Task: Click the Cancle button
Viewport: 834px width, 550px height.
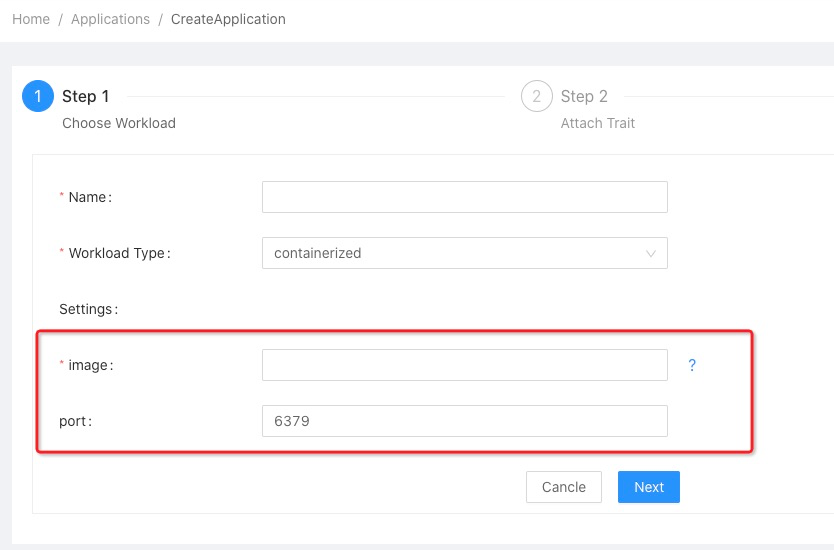Action: (x=564, y=487)
